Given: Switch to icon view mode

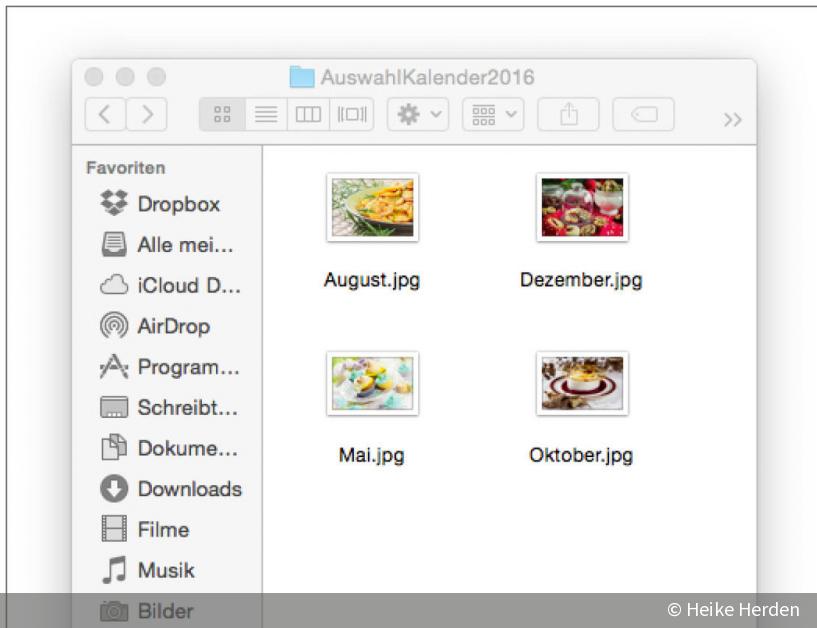Looking at the screenshot, I should pyautogui.click(x=222, y=113).
